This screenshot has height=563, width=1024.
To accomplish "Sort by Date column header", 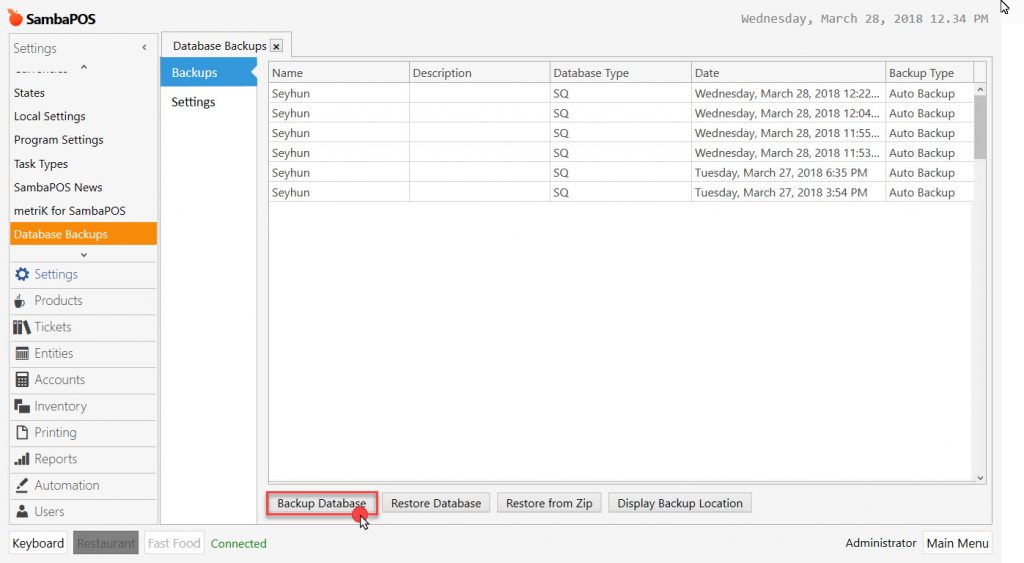I will (x=788, y=73).
